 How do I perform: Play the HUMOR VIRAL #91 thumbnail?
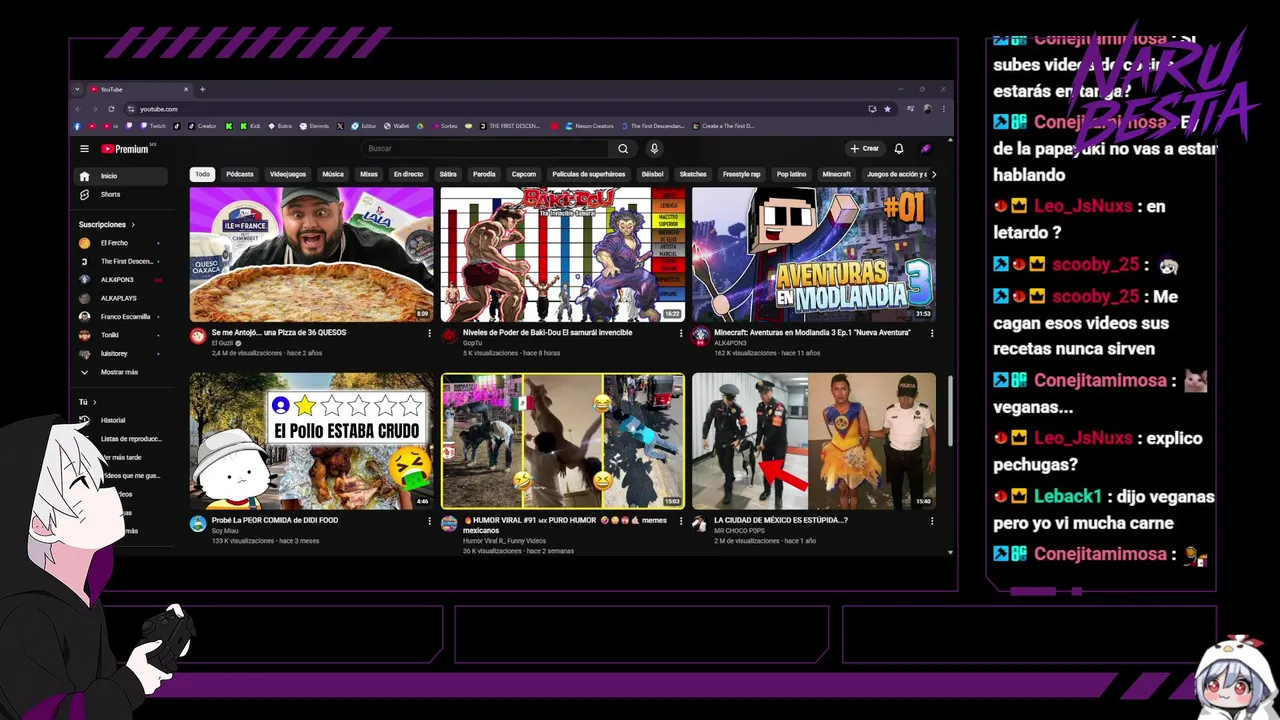coord(563,441)
